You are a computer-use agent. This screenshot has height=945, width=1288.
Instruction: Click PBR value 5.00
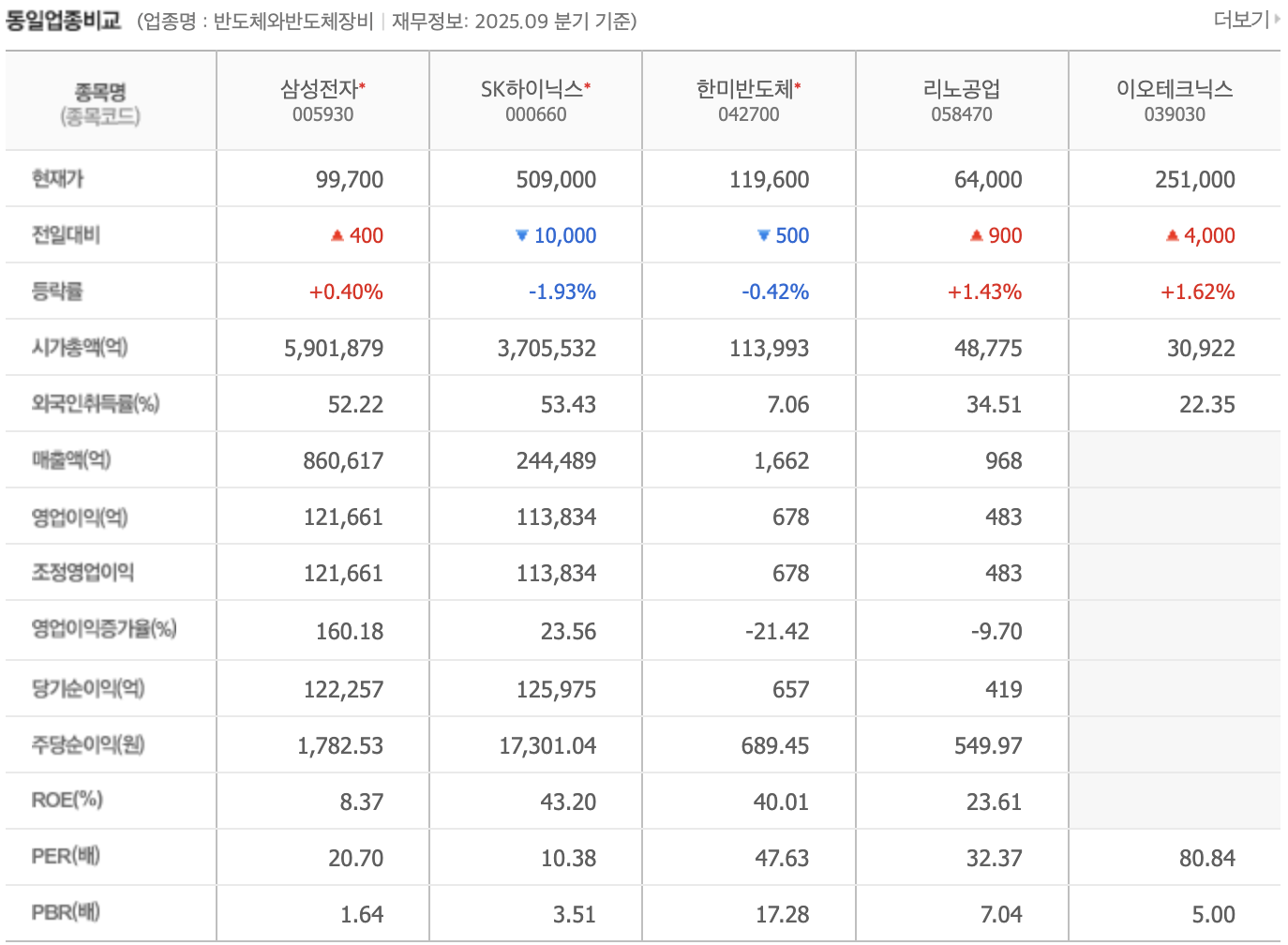(x=1213, y=914)
